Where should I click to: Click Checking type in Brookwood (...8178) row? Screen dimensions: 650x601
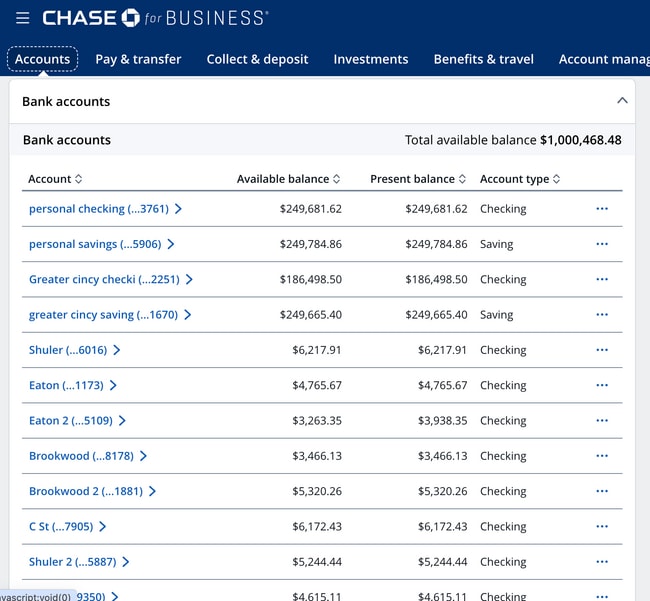pos(503,456)
